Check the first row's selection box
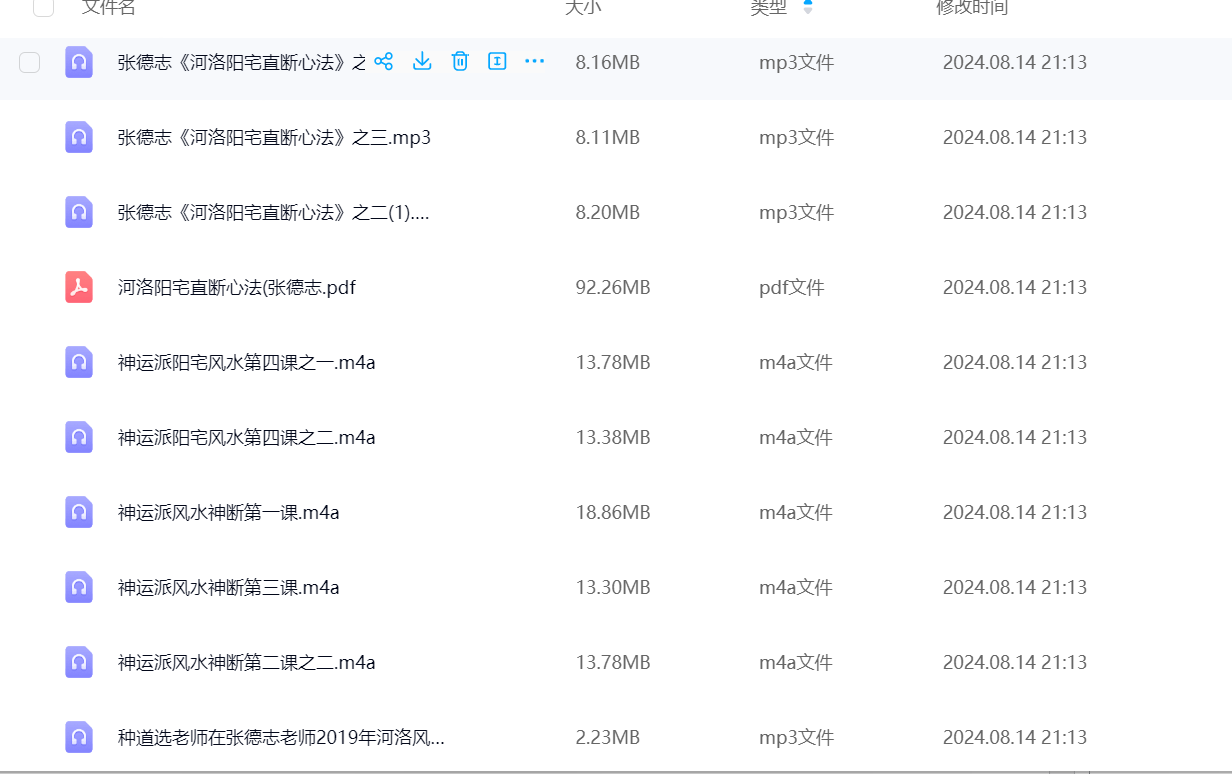 click(x=29, y=62)
